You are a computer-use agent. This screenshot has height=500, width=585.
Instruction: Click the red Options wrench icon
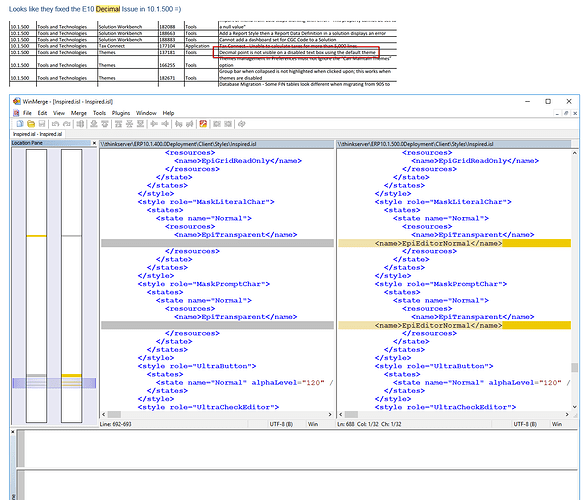(x=203, y=124)
